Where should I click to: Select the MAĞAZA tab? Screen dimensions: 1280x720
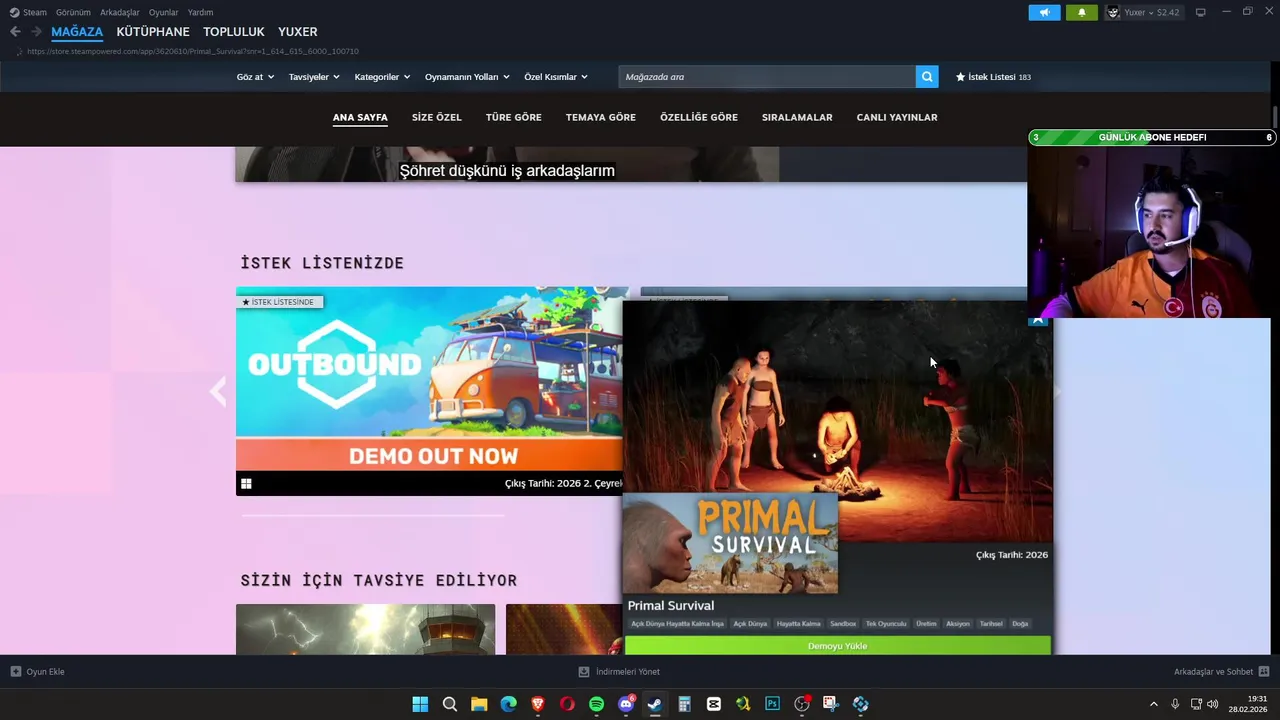(77, 32)
